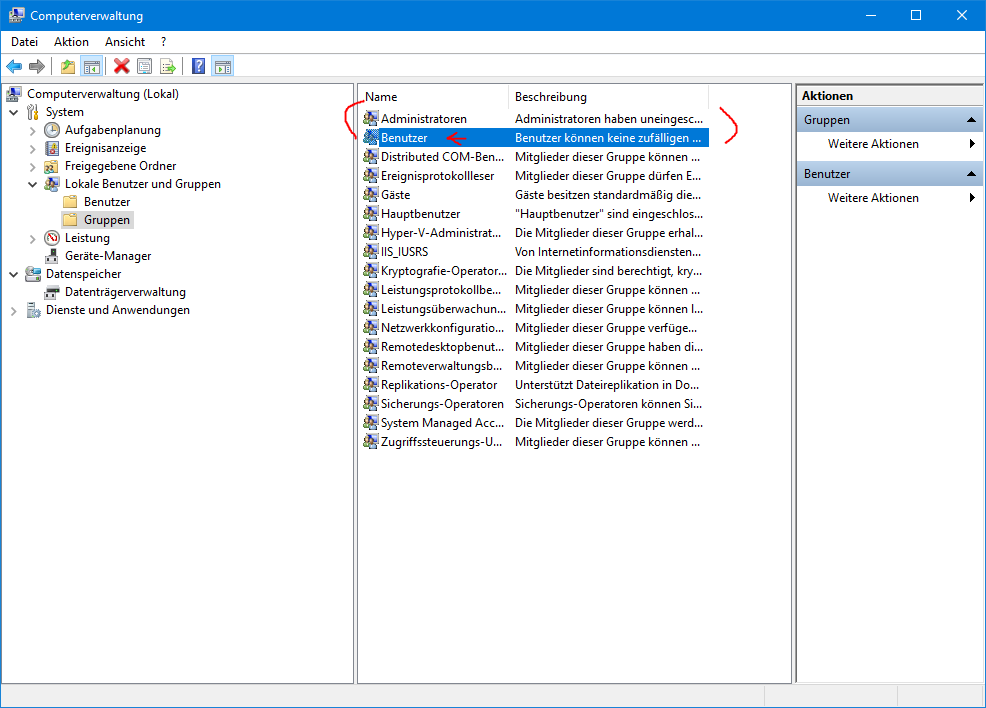Expand the Freigegebene Ordner node
Image resolution: width=986 pixels, height=708 pixels.
pyautogui.click(x=33, y=167)
